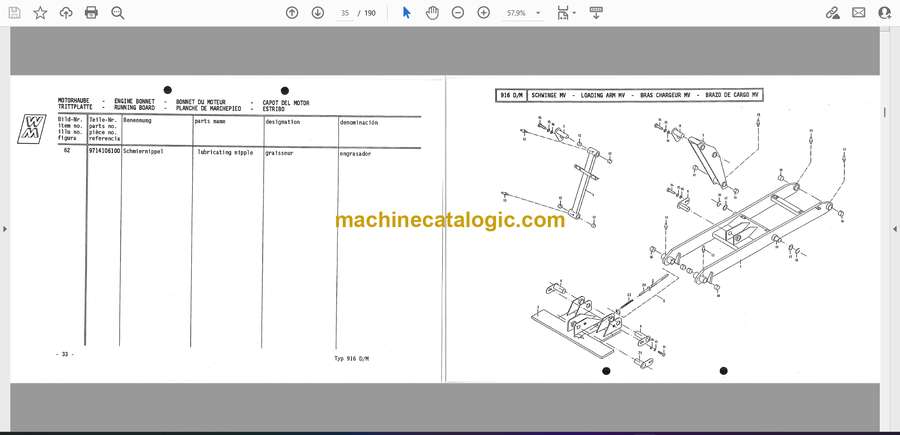Image resolution: width=900 pixels, height=435 pixels.
Task: Click the text 'engrasador'
Action: (x=355, y=154)
